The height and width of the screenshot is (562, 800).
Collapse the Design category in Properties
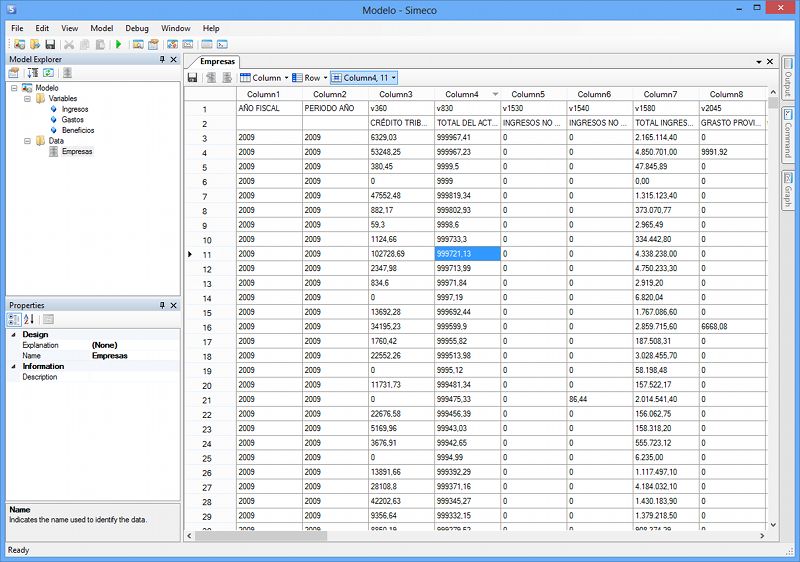click(x=14, y=335)
